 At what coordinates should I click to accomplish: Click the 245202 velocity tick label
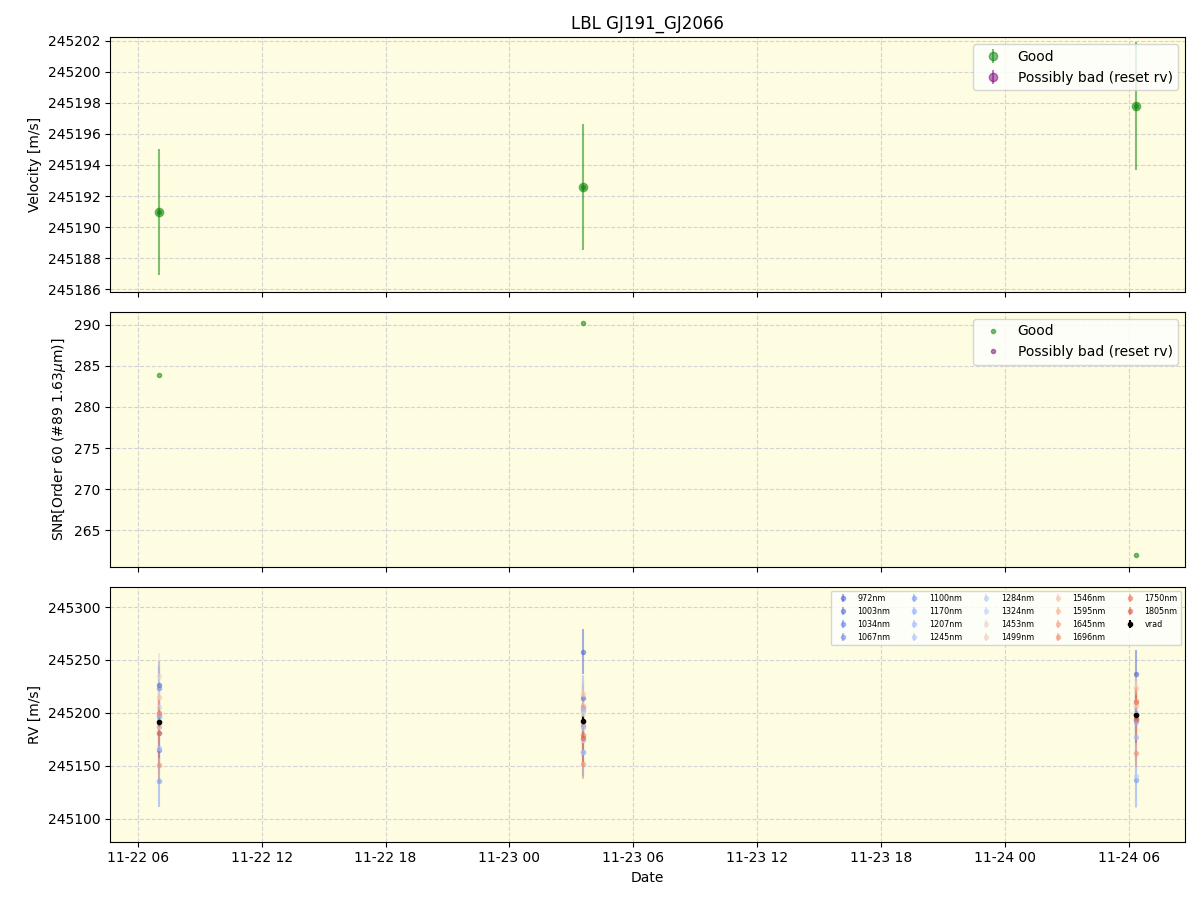pyautogui.click(x=75, y=41)
